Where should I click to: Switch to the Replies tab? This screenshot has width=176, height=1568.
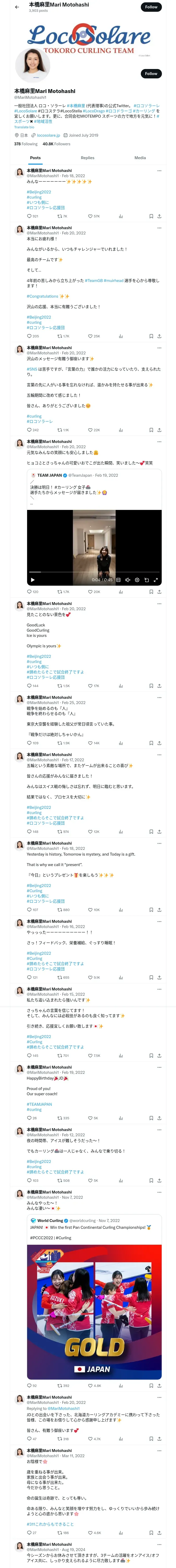87,158
